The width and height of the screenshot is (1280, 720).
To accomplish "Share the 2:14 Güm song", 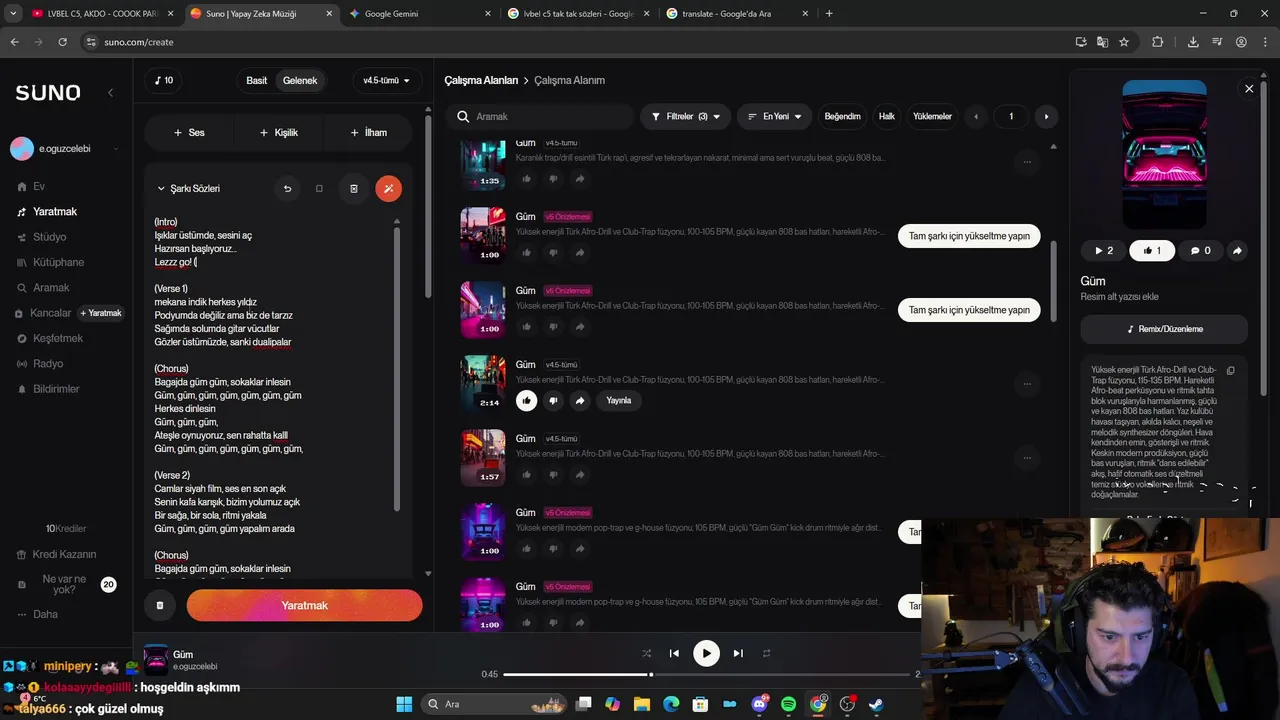I will (580, 400).
